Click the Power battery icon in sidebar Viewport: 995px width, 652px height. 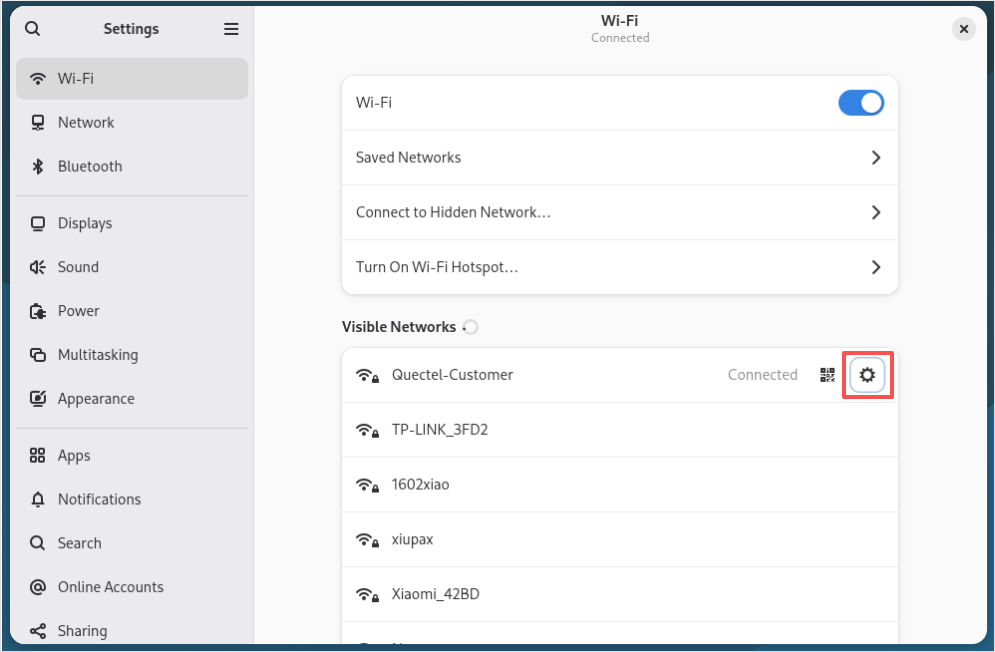(x=38, y=311)
